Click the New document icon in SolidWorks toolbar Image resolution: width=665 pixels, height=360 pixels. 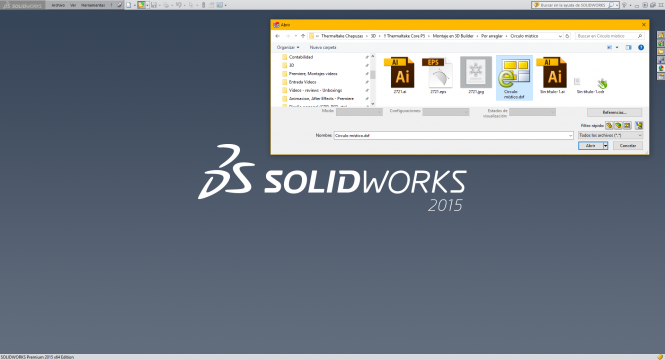[x=129, y=5]
